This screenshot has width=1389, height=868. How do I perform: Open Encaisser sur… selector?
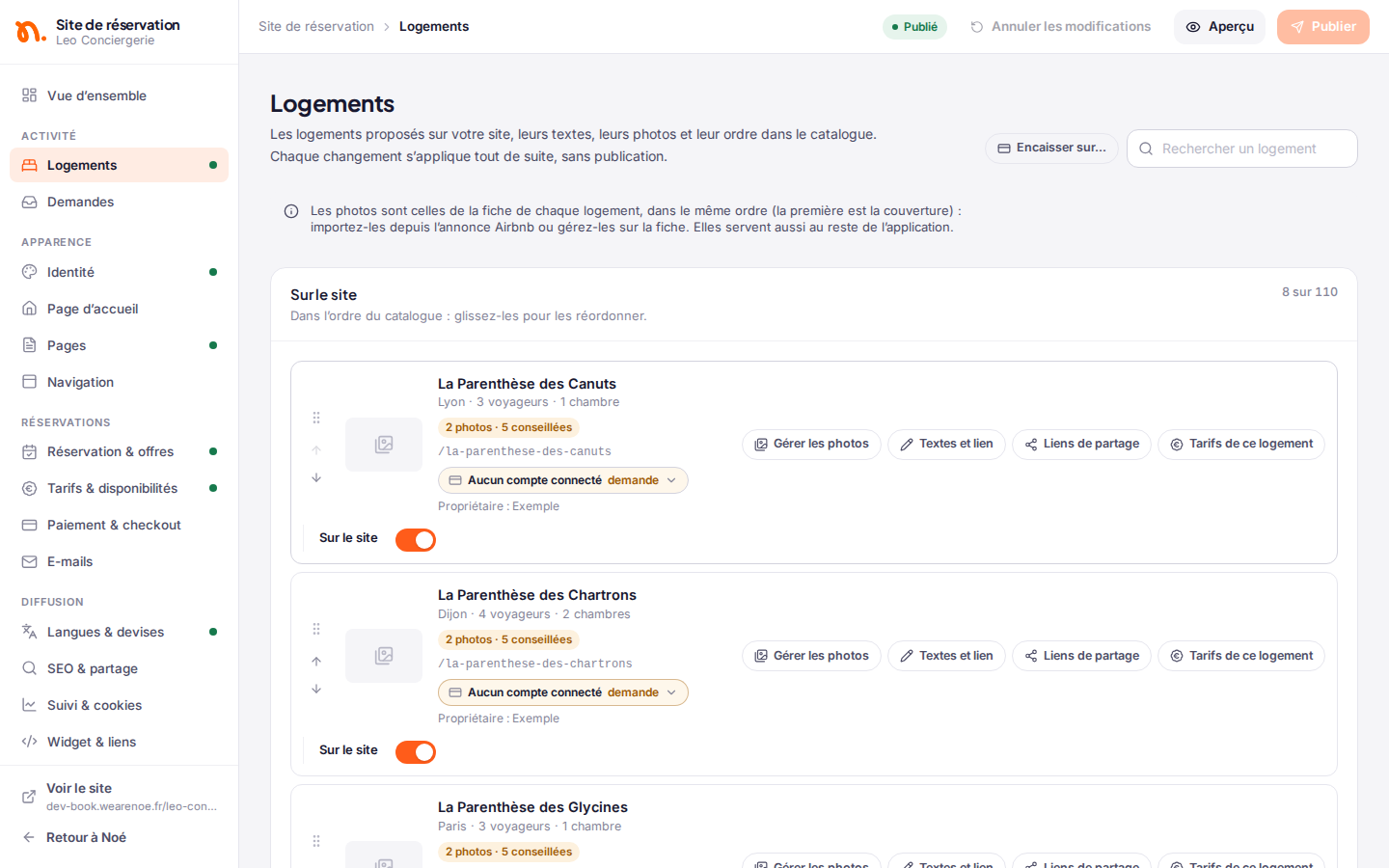pyautogui.click(x=1051, y=149)
